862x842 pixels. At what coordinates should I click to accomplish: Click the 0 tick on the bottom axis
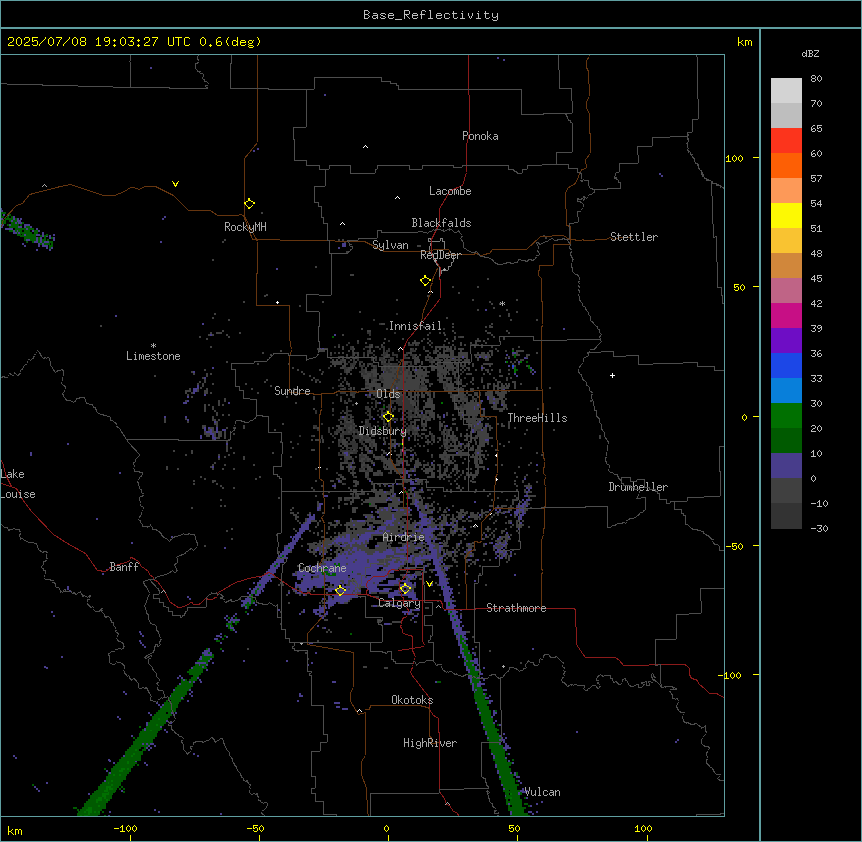386,828
